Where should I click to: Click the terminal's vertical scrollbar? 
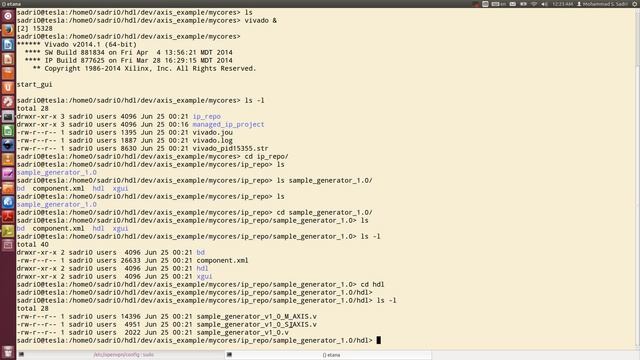click(x=637, y=179)
